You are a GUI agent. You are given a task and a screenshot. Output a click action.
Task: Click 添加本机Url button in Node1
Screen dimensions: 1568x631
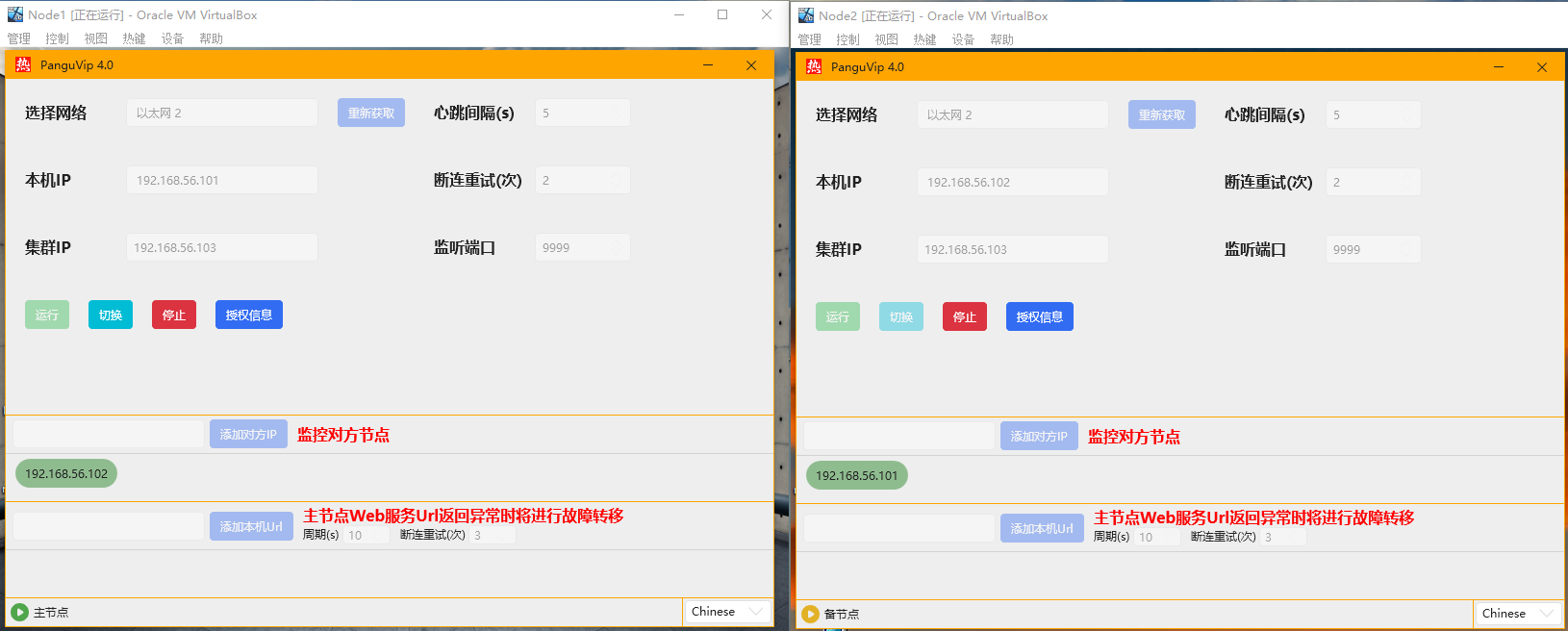[x=251, y=526]
